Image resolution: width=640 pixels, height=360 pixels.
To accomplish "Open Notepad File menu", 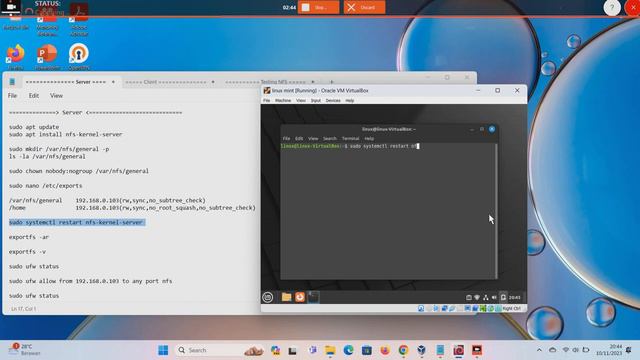I will (12, 96).
